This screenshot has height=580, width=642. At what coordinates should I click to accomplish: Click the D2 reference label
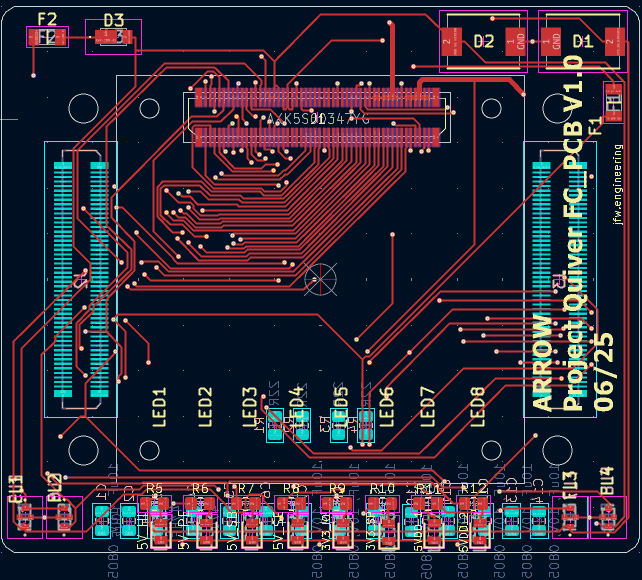[484, 41]
